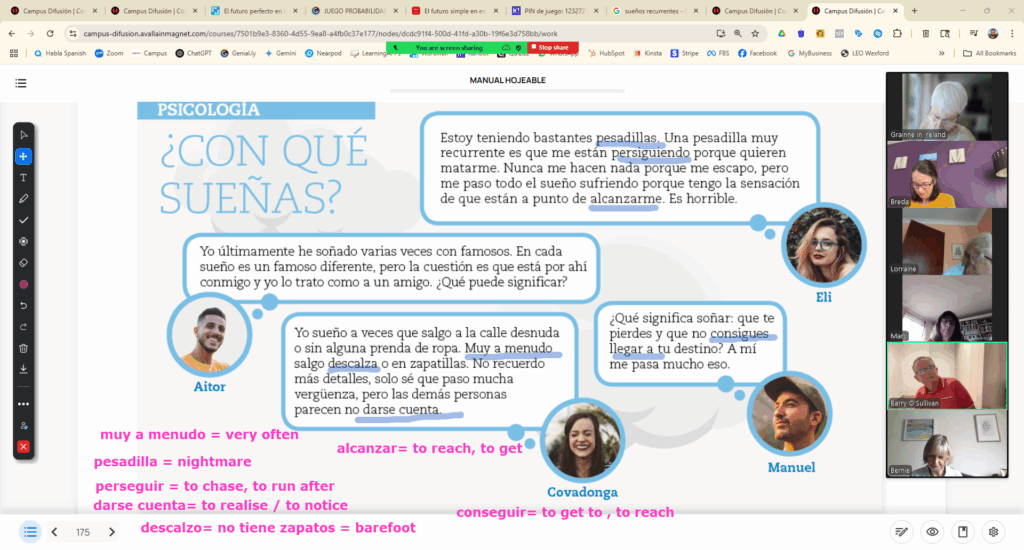1024x550 pixels.
Task: Switch to 'PIN de juego' browser tab
Action: click(x=554, y=10)
